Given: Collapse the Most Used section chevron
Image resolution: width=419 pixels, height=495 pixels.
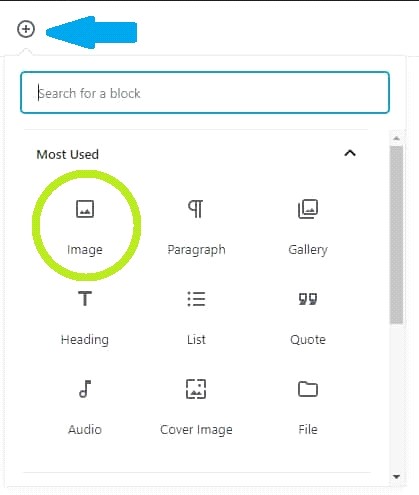Looking at the screenshot, I should (x=350, y=153).
